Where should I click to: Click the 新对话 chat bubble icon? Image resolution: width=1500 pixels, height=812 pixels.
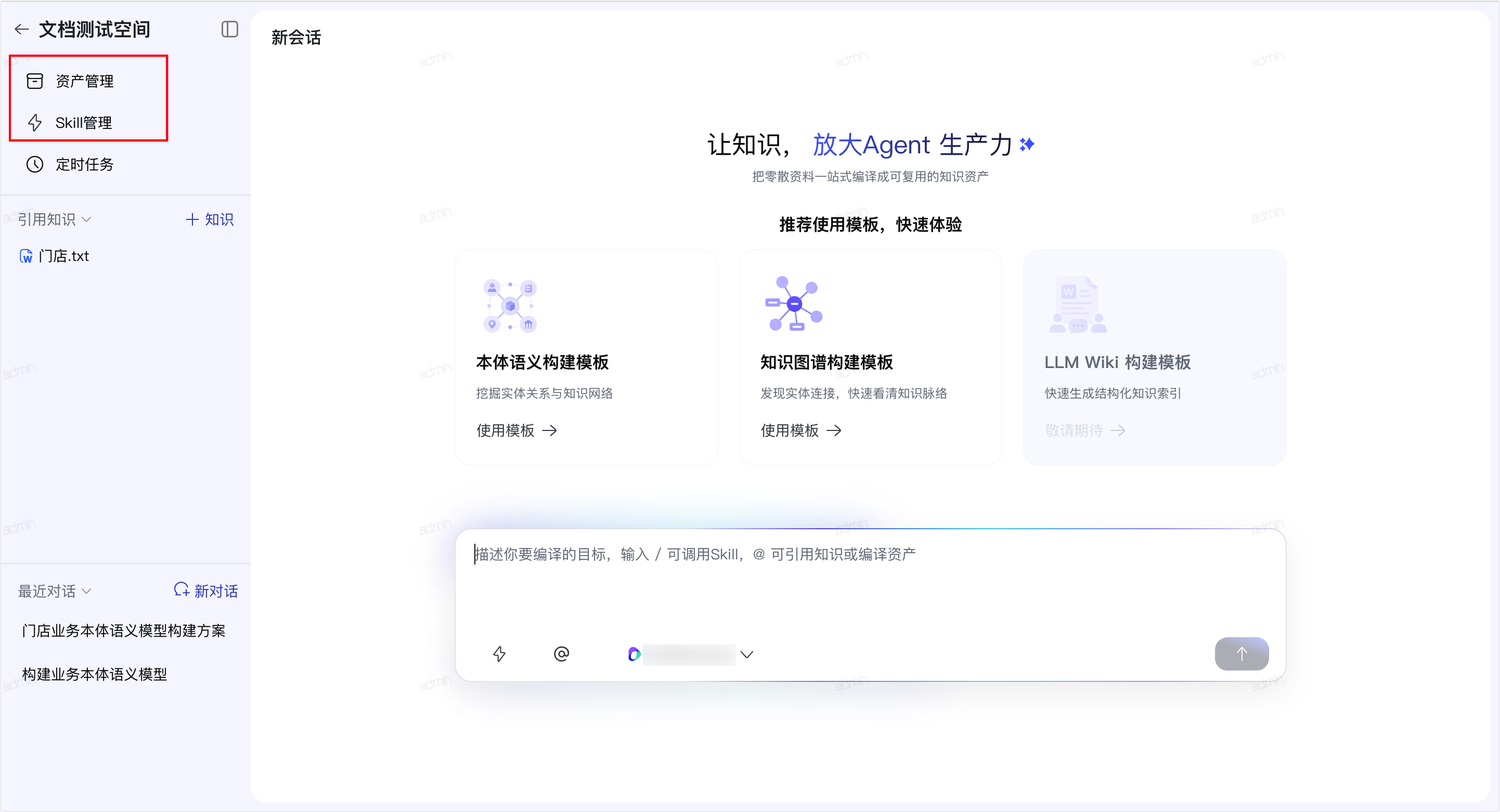(182, 590)
